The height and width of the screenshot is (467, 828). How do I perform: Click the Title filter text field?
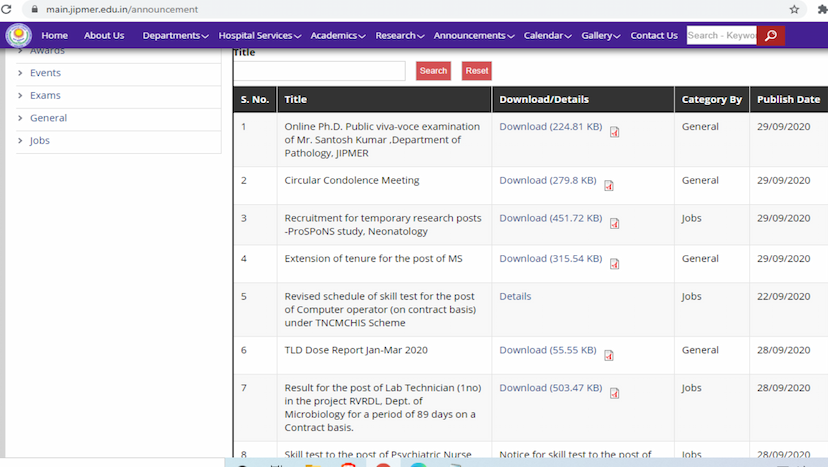[319, 71]
